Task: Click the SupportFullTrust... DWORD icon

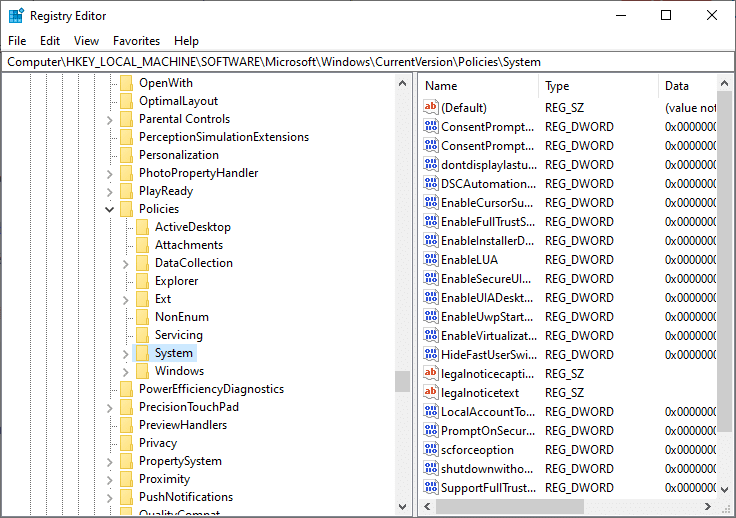Action: click(x=430, y=488)
